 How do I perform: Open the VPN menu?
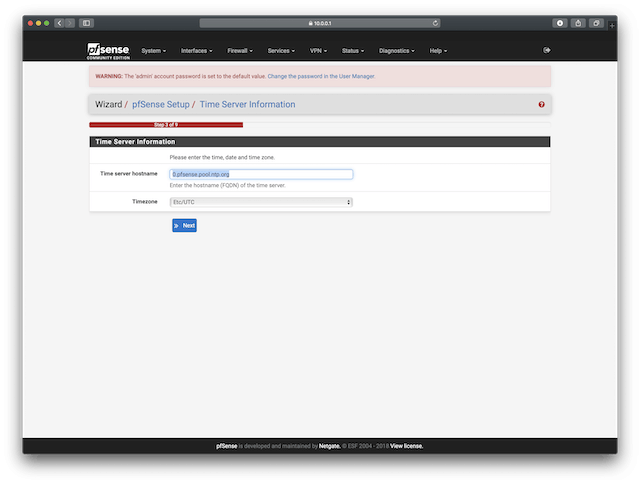coord(318,51)
